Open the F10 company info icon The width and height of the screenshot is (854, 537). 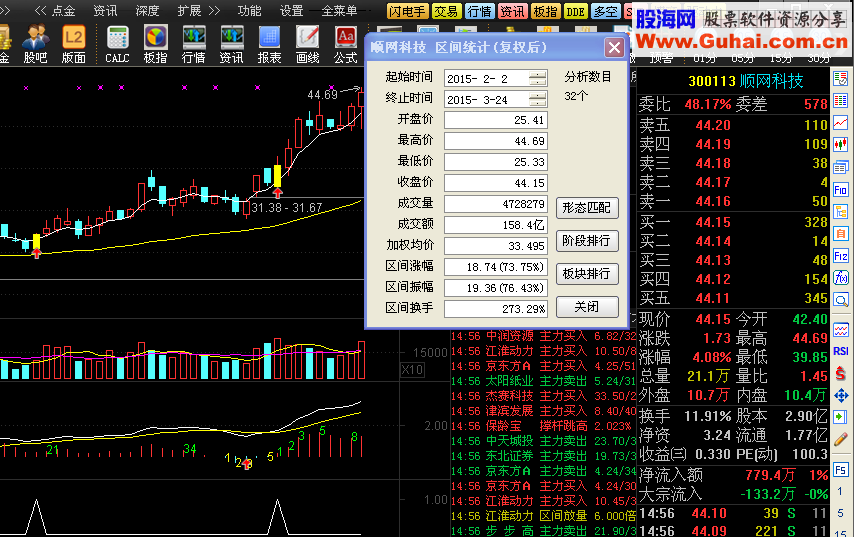841,190
